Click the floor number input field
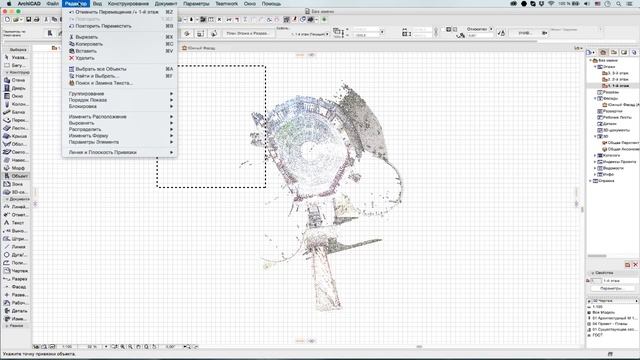 click(x=596, y=281)
